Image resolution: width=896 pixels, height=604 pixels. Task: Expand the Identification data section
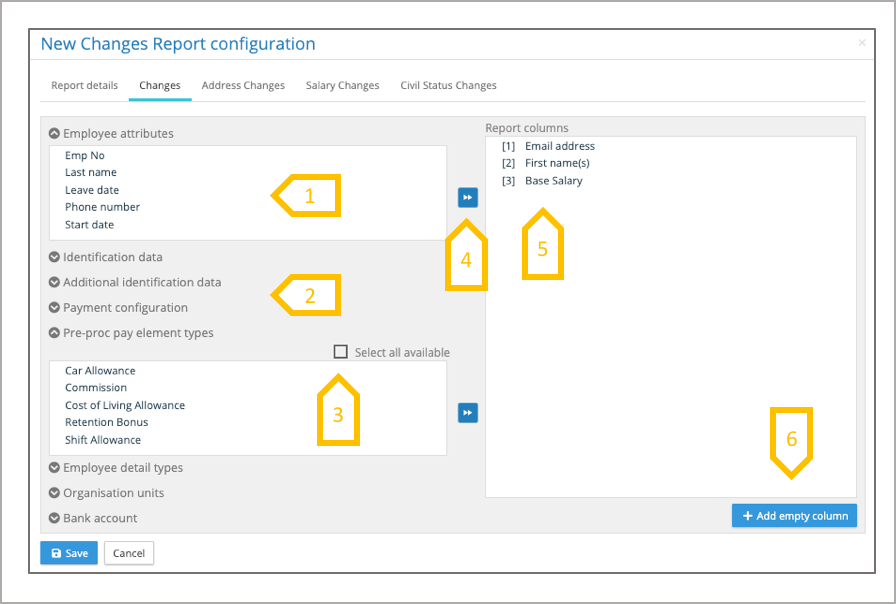pos(55,257)
